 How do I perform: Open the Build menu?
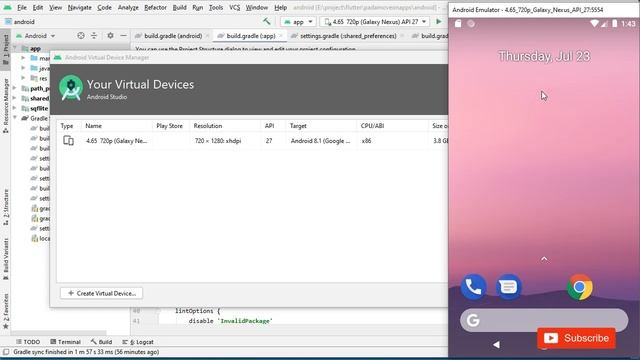click(179, 7)
